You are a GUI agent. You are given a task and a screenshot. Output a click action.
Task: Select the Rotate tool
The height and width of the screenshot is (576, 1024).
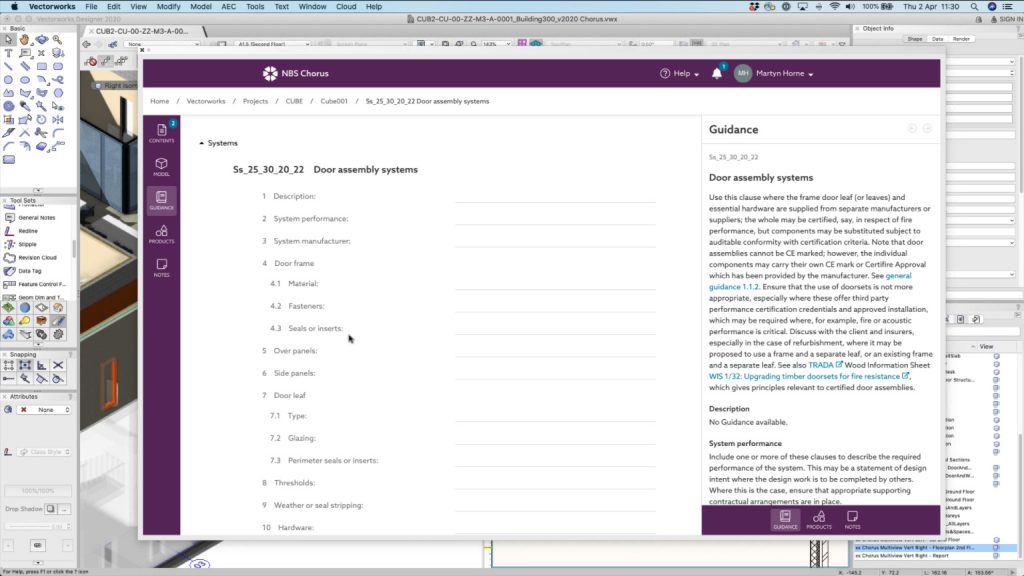42,120
